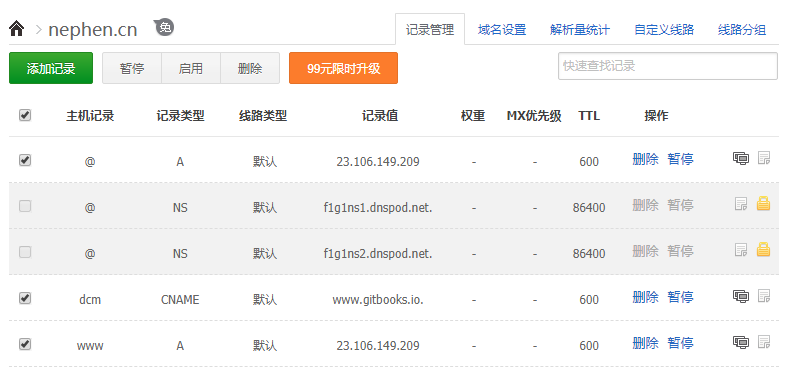Viewport: 789px width, 373px height.
Task: Click the CNAME record type cell
Action: 180,300
